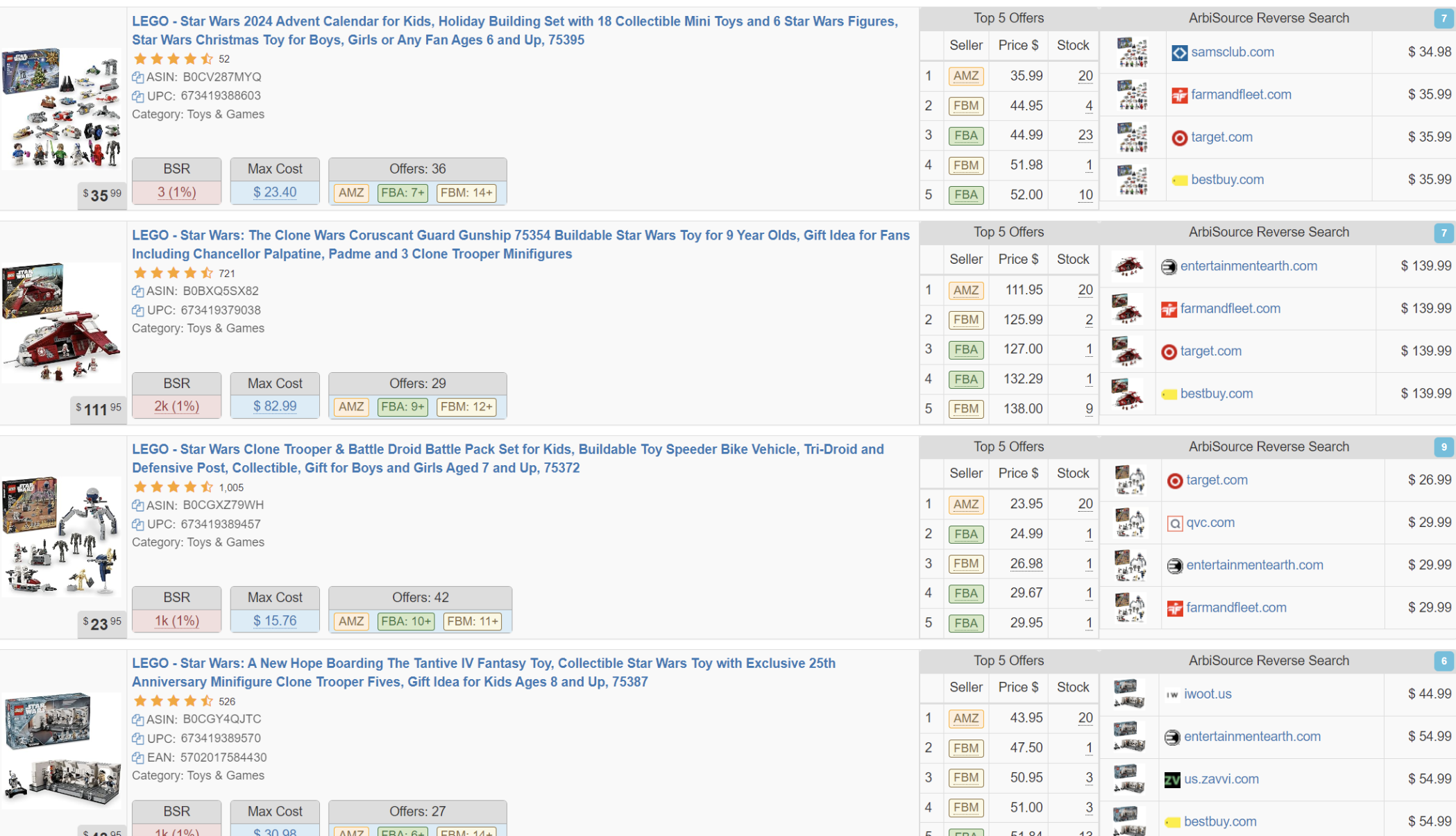This screenshot has height=836, width=1456.
Task: Click the $35.99 price tag on Advent Calendar
Action: pyautogui.click(x=102, y=195)
